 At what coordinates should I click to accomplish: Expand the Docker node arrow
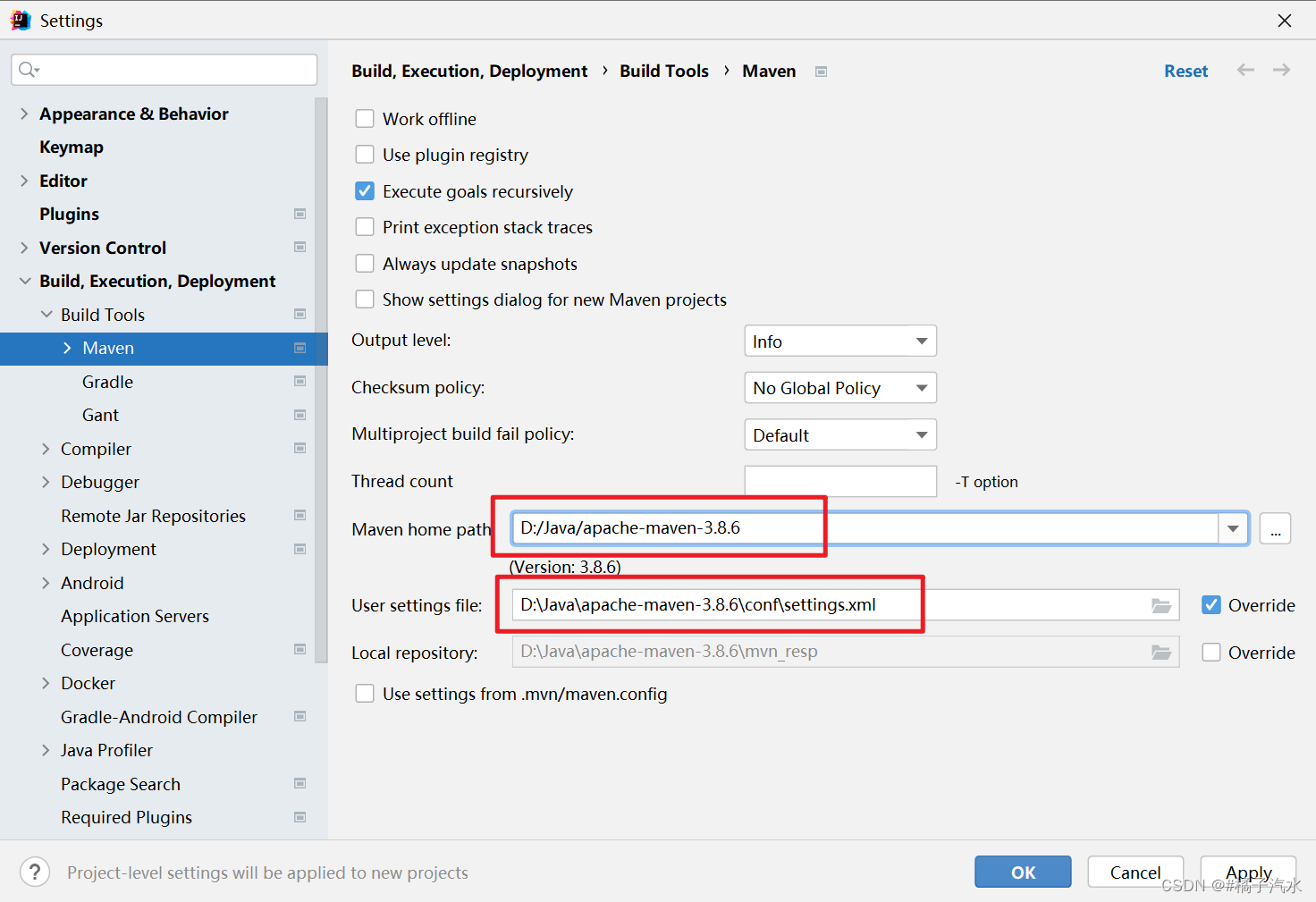pos(46,683)
